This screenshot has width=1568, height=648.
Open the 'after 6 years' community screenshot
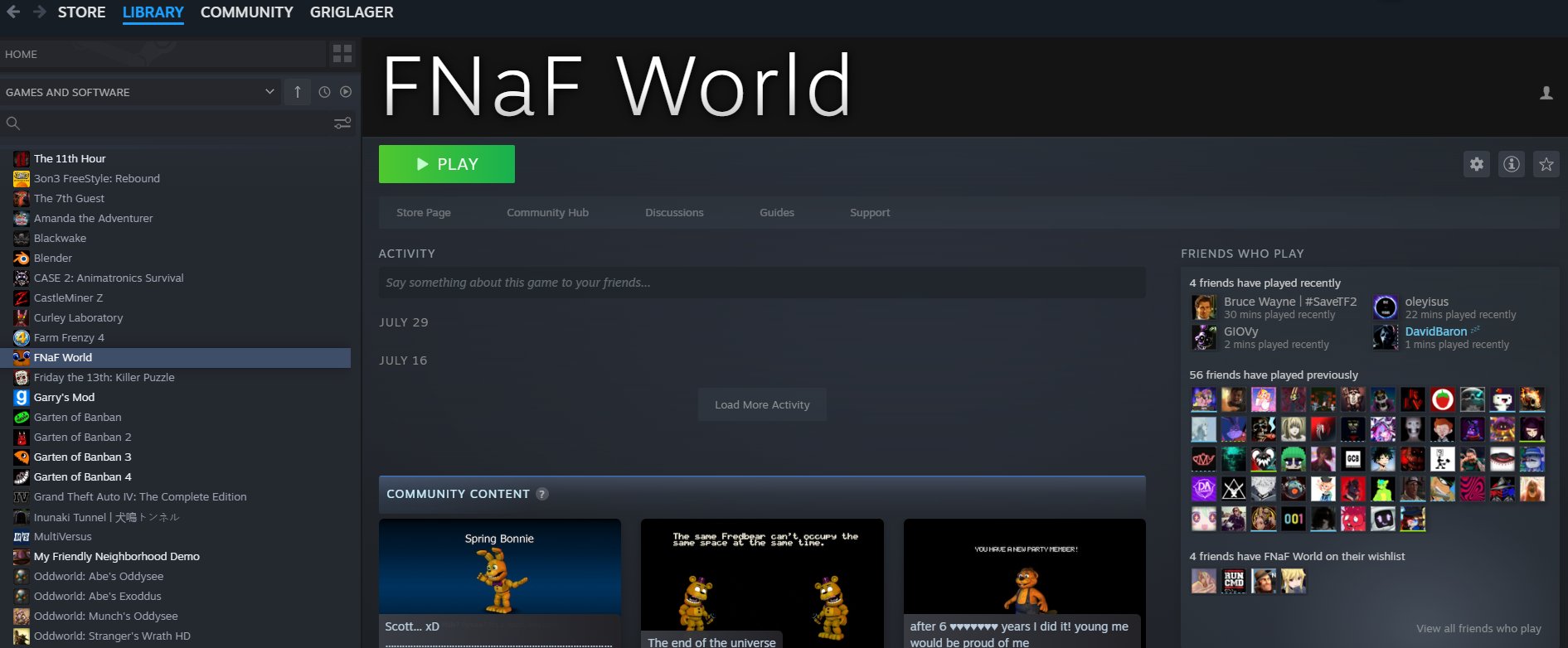pyautogui.click(x=1025, y=583)
